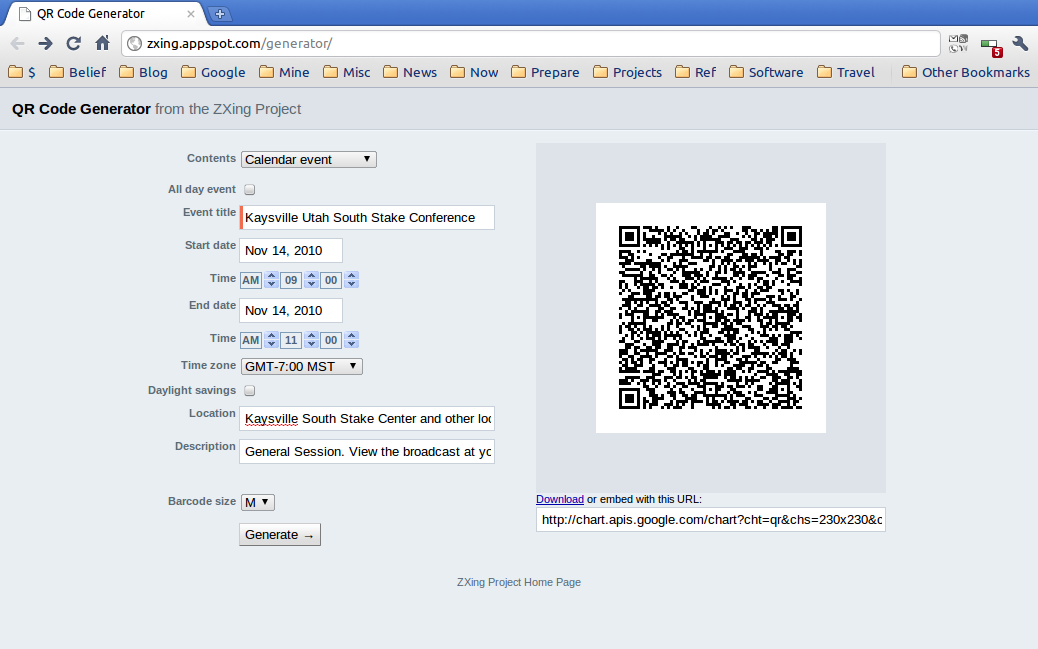
Task: Decrease the start time minutes
Action: tap(352, 284)
